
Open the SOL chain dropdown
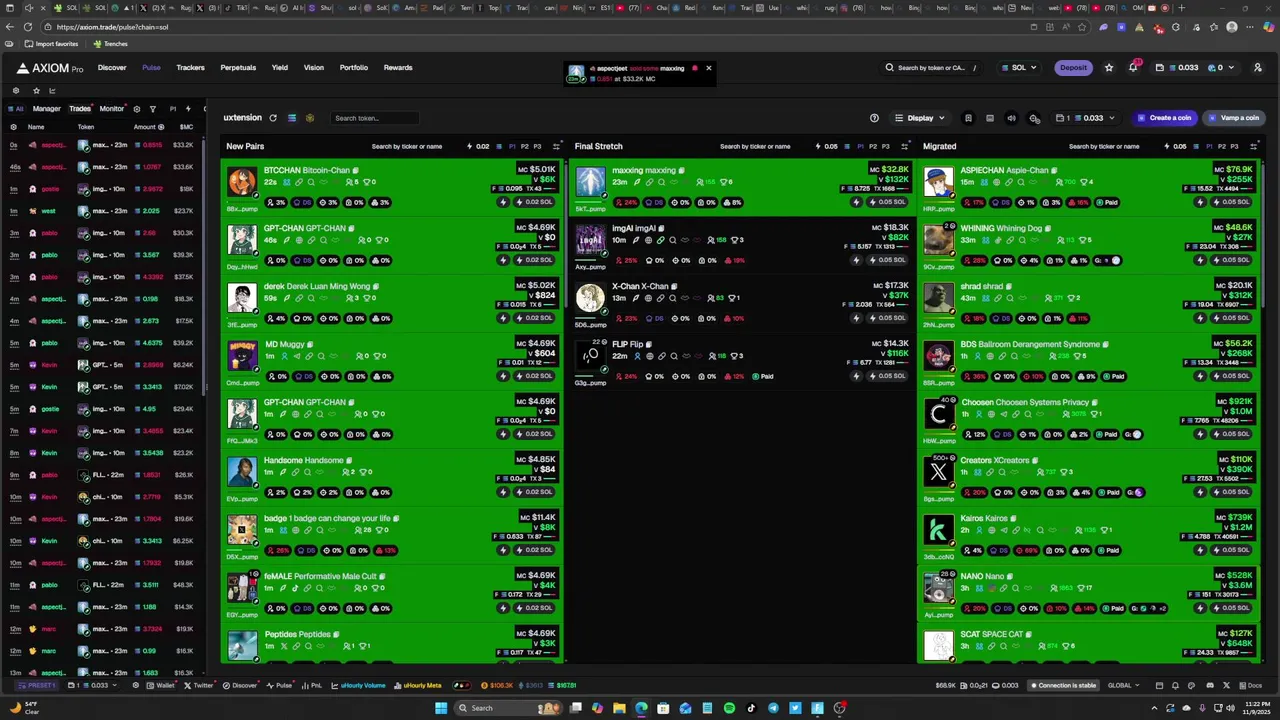1019,68
